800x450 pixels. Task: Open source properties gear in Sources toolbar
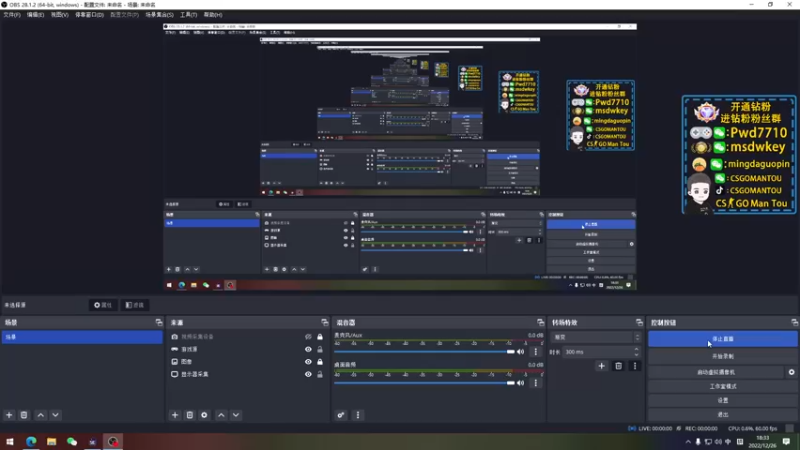point(205,415)
